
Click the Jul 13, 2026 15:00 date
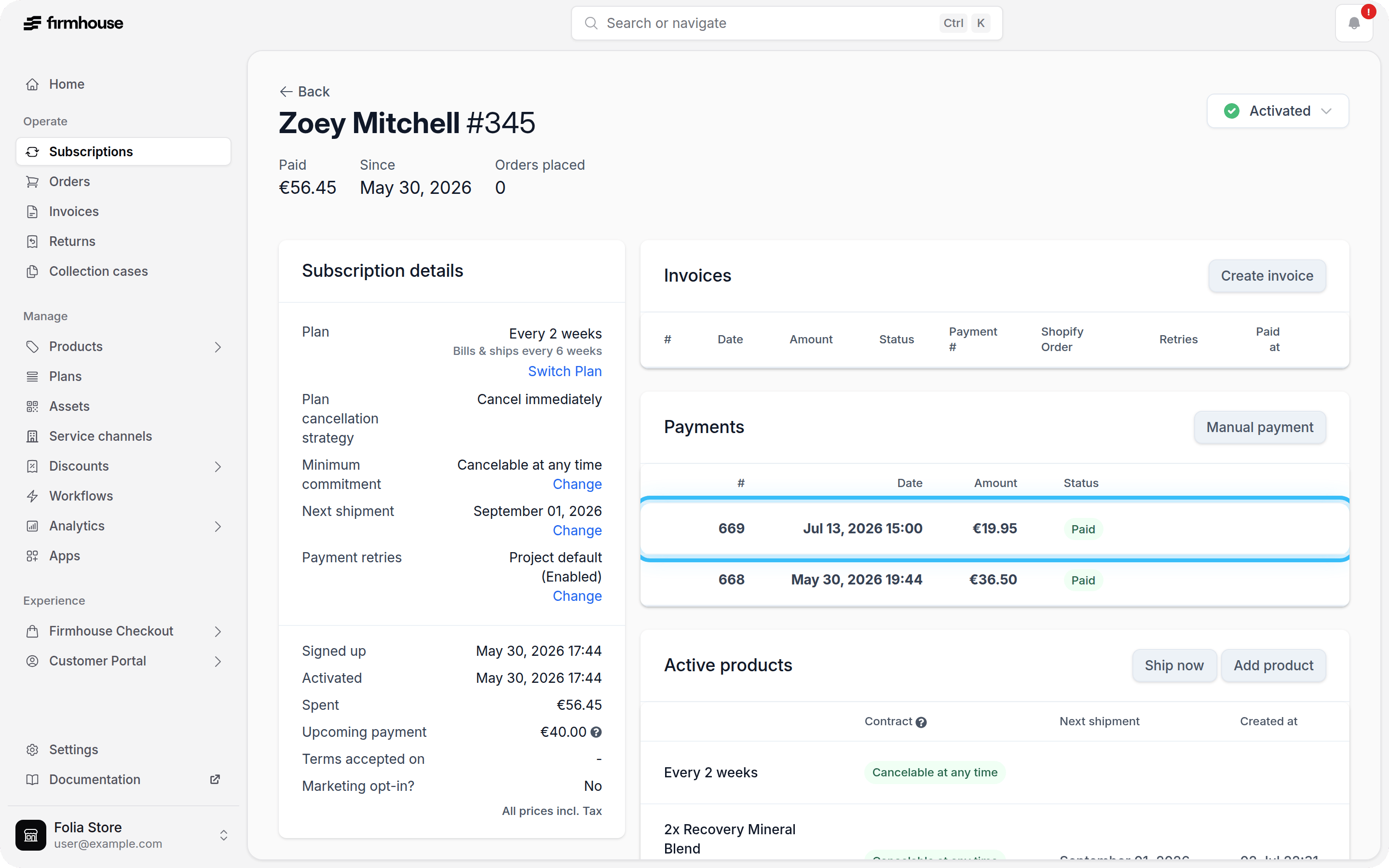862,529
